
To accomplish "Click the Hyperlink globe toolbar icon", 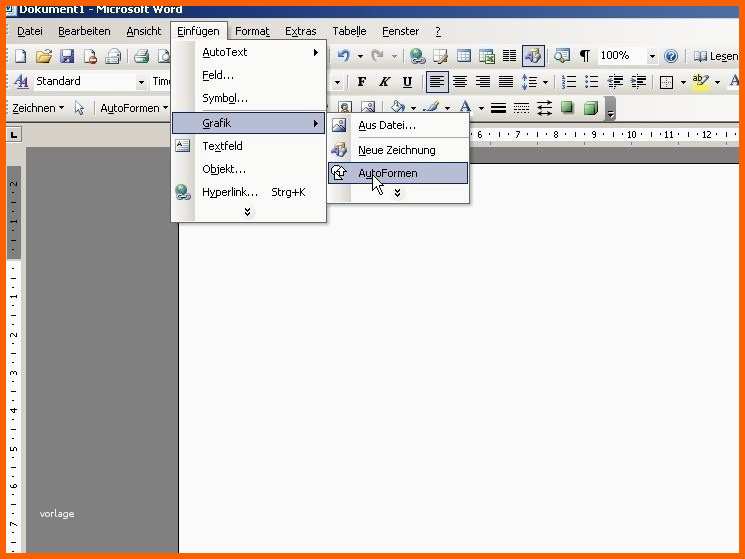I will pos(417,56).
